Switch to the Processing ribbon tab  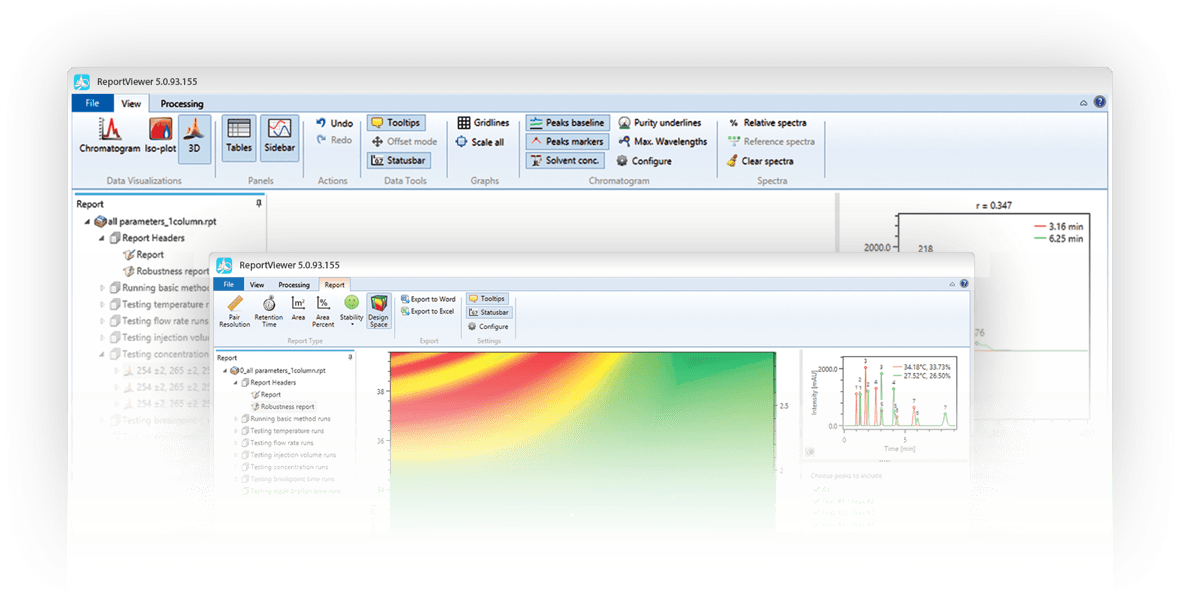tap(182, 103)
